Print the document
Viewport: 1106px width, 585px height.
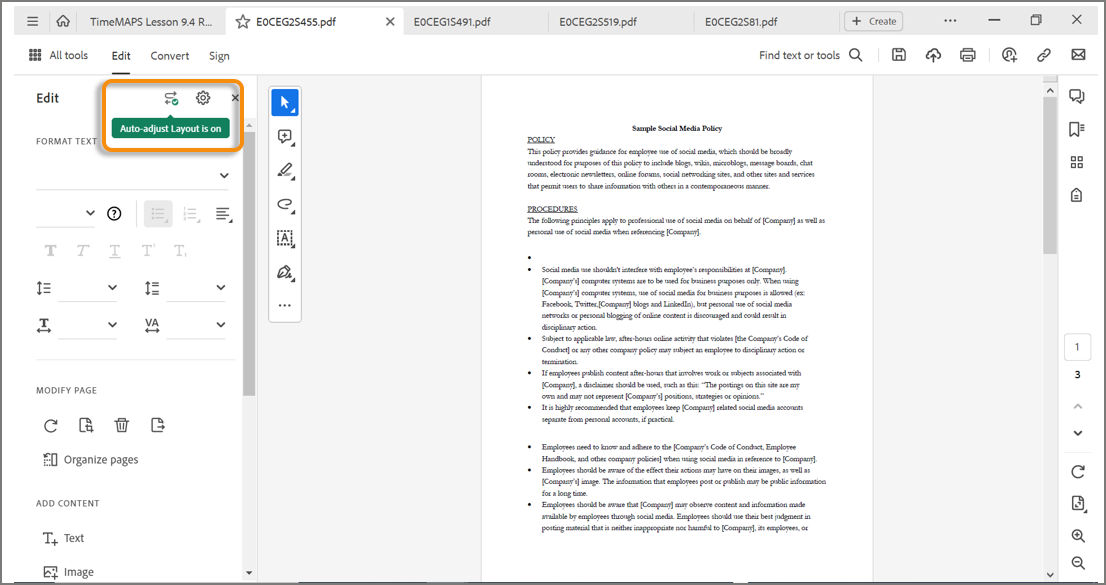point(968,55)
